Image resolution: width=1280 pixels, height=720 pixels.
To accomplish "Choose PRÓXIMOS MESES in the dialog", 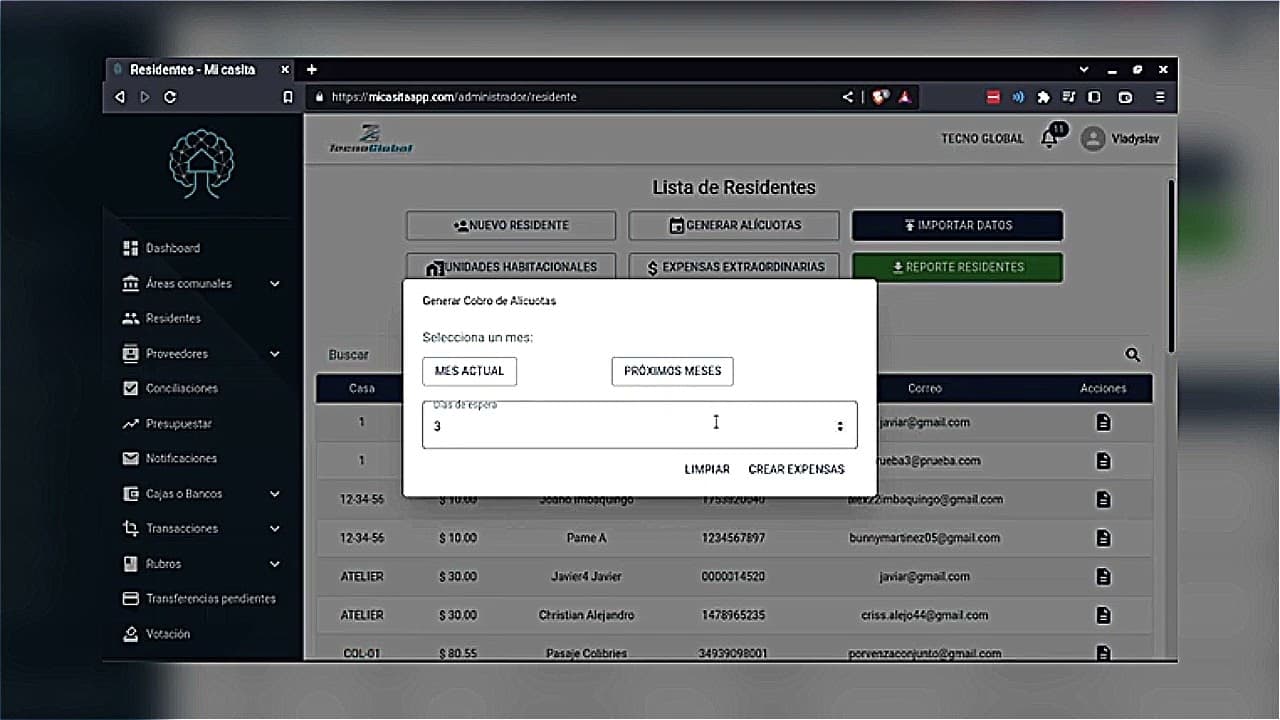I will (x=672, y=371).
